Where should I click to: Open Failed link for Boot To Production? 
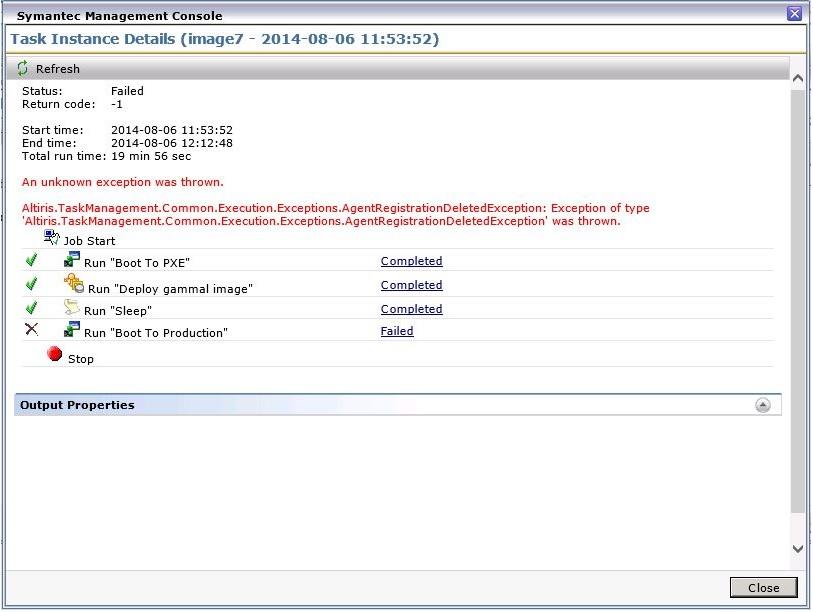pos(397,331)
